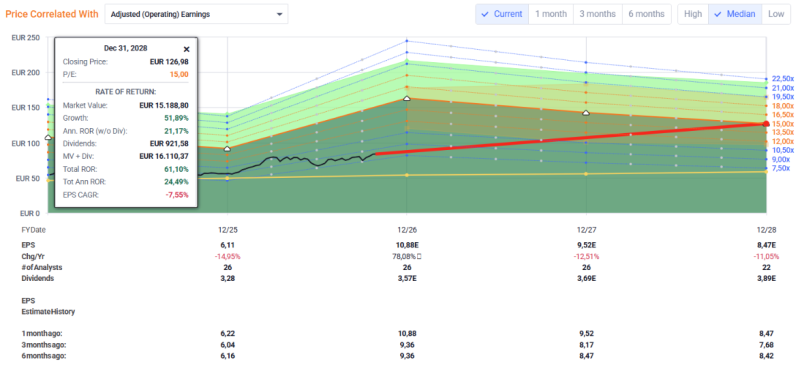This screenshot has height=373, width=800.
Task: Click the 7,50x multiple legend label
Action: tap(781, 168)
